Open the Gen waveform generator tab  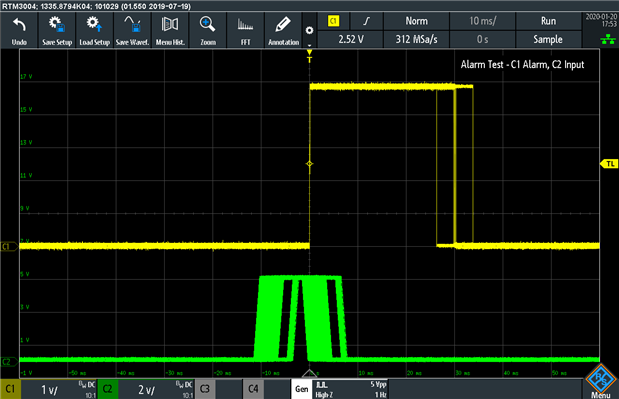click(x=302, y=389)
